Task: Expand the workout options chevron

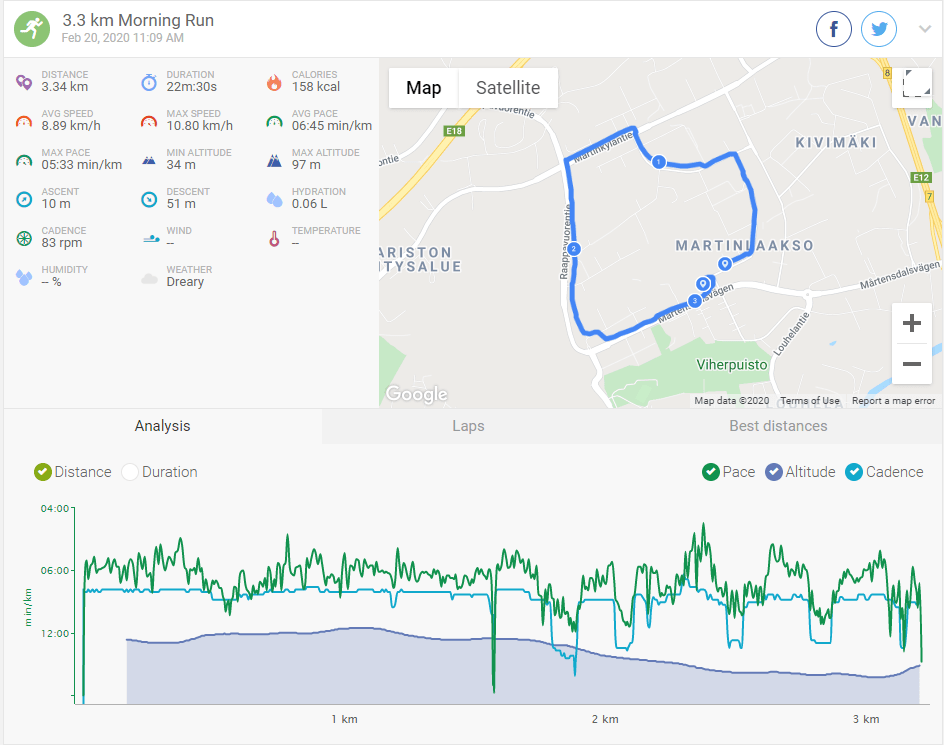Action: (925, 29)
